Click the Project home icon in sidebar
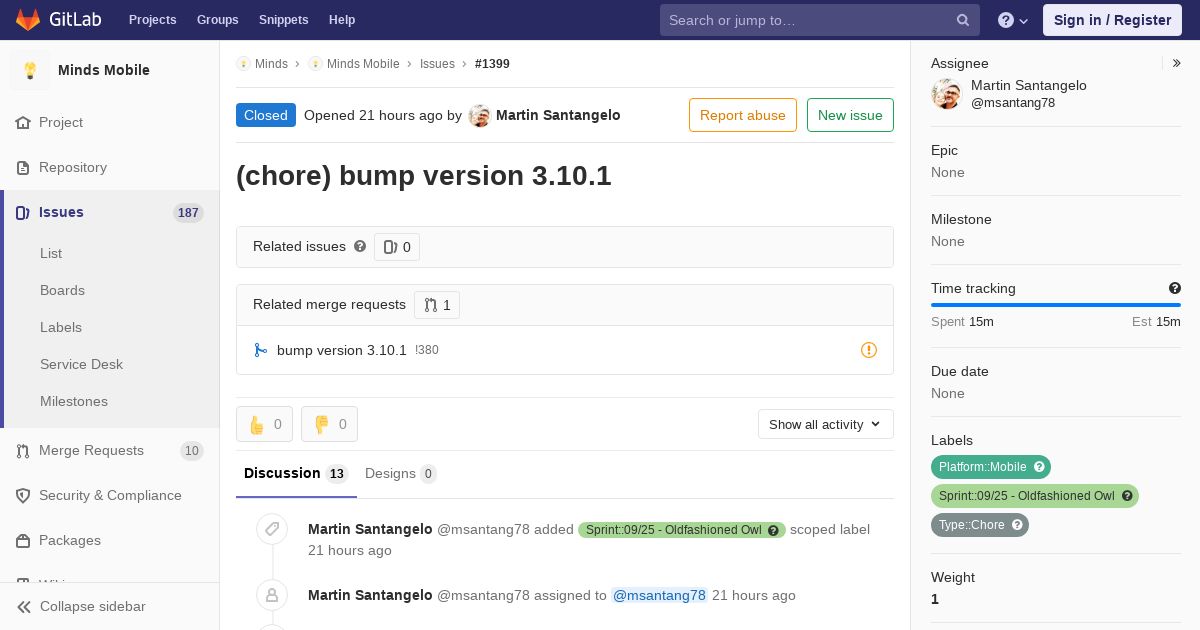 pos(23,123)
